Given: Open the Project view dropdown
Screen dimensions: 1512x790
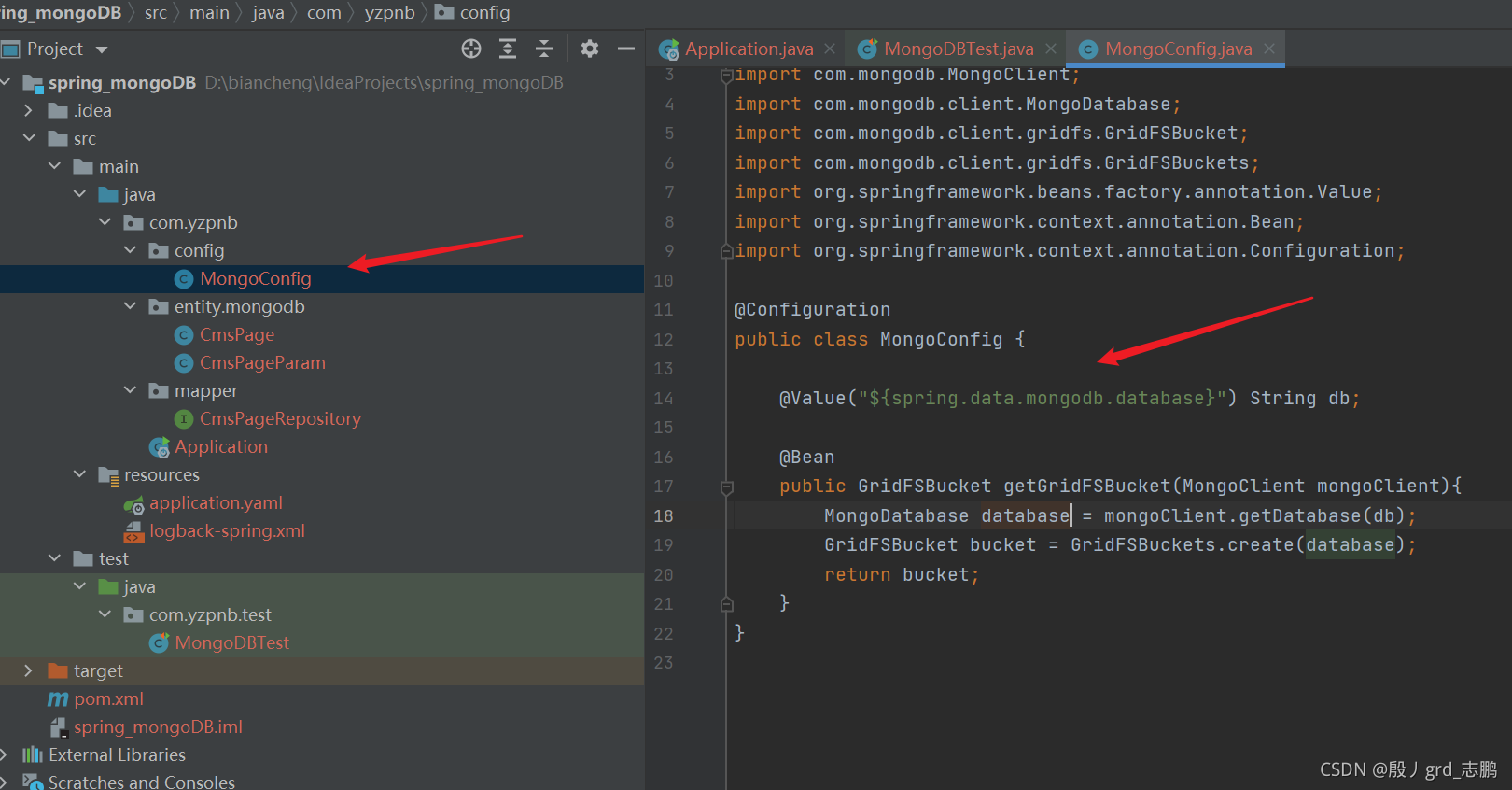Looking at the screenshot, I should click(102, 49).
